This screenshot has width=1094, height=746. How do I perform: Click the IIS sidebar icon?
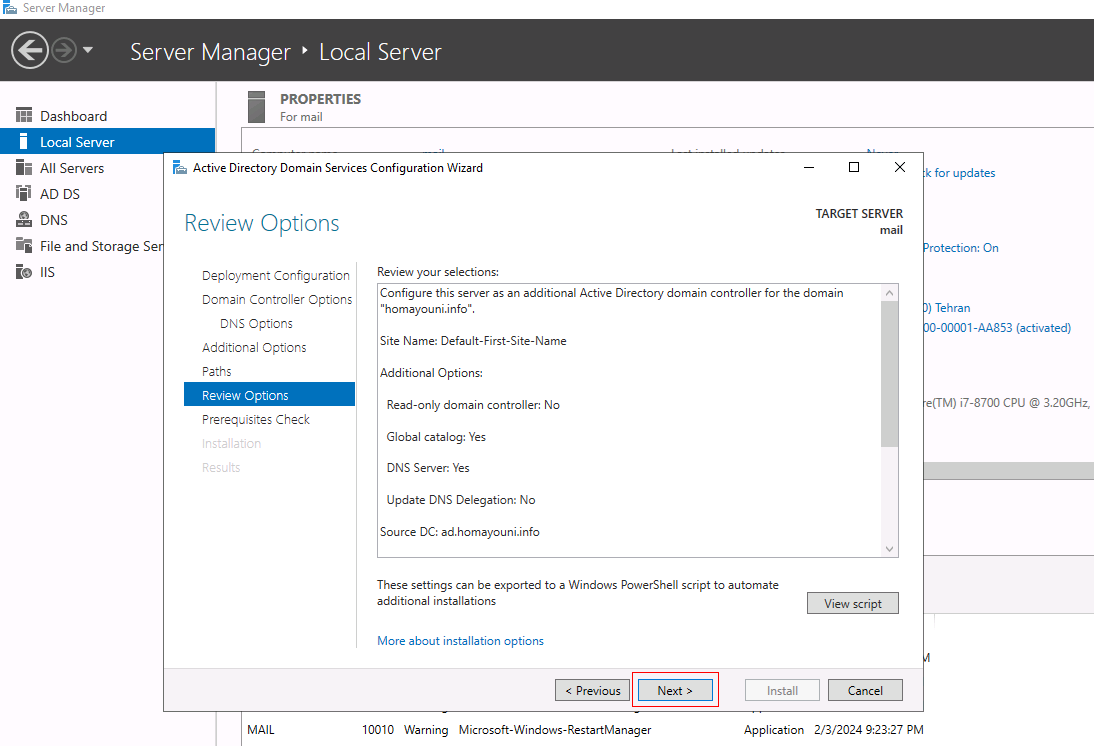tap(24, 271)
